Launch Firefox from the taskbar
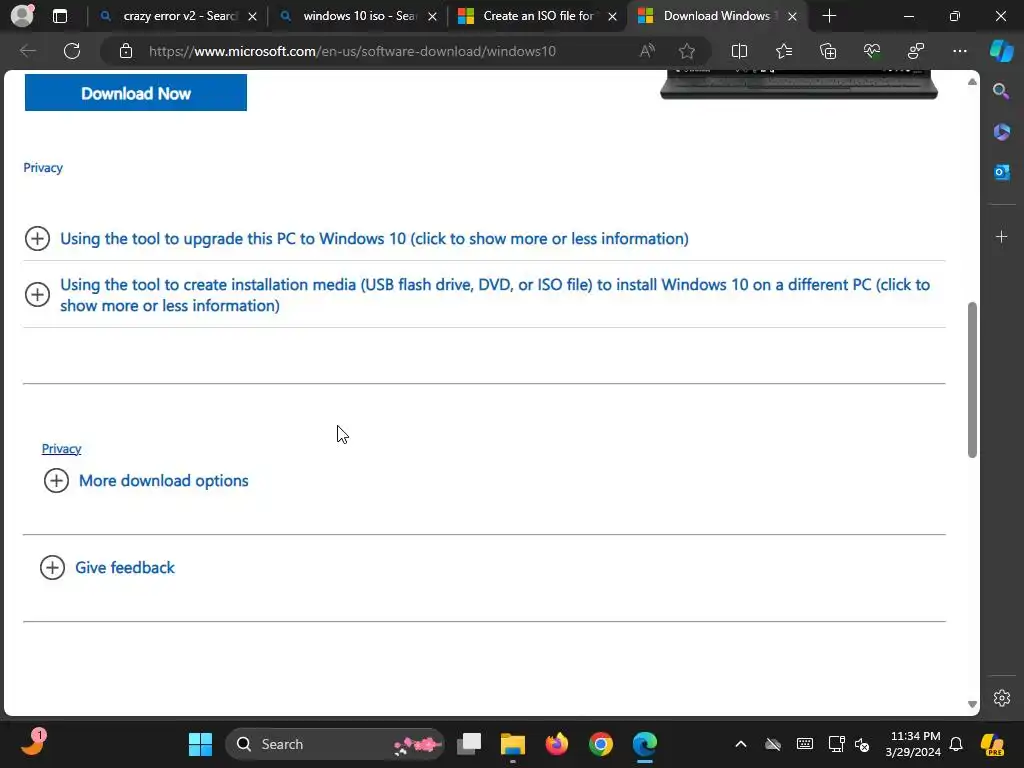Image resolution: width=1024 pixels, height=768 pixels. click(x=556, y=744)
